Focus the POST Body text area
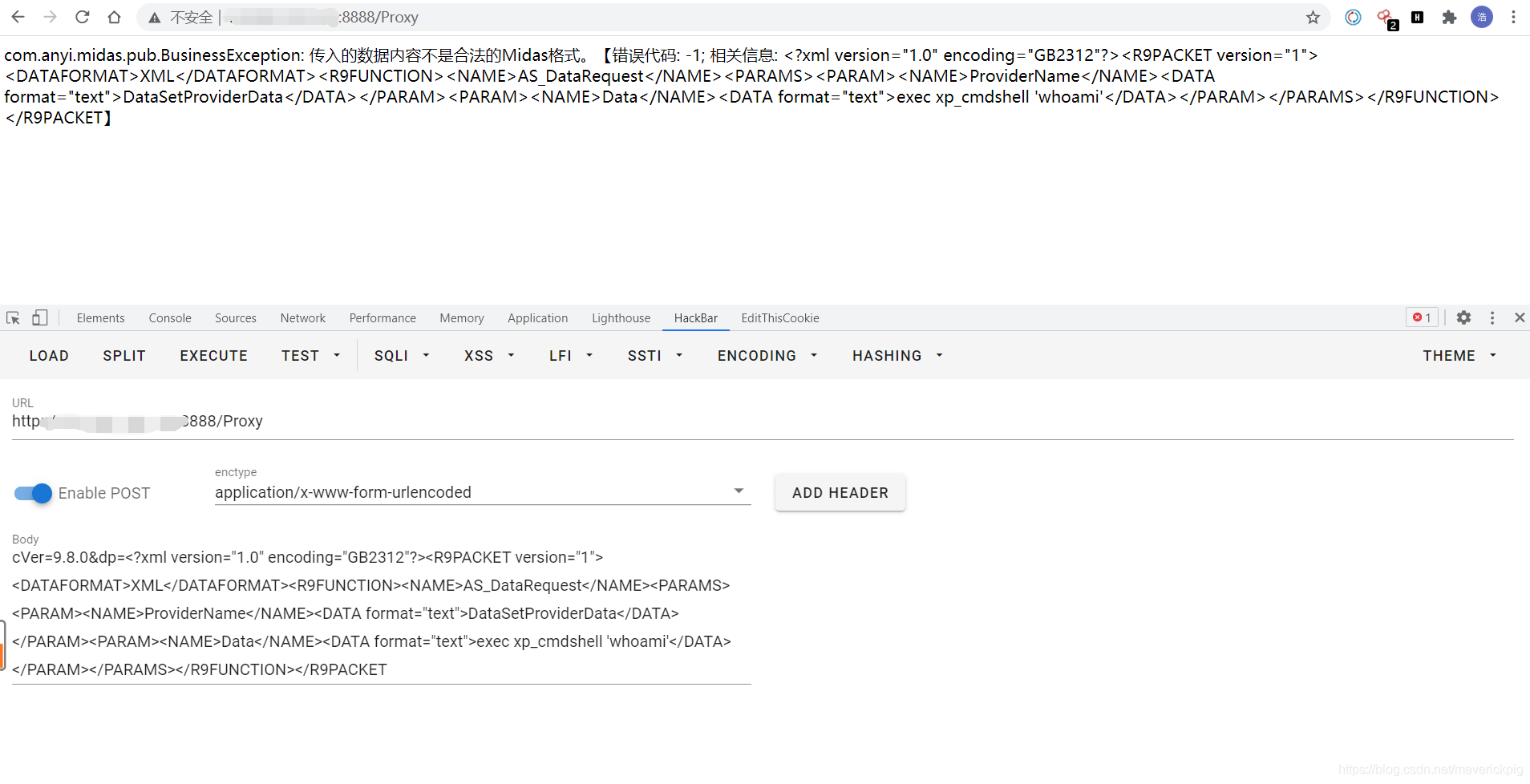 click(x=382, y=613)
